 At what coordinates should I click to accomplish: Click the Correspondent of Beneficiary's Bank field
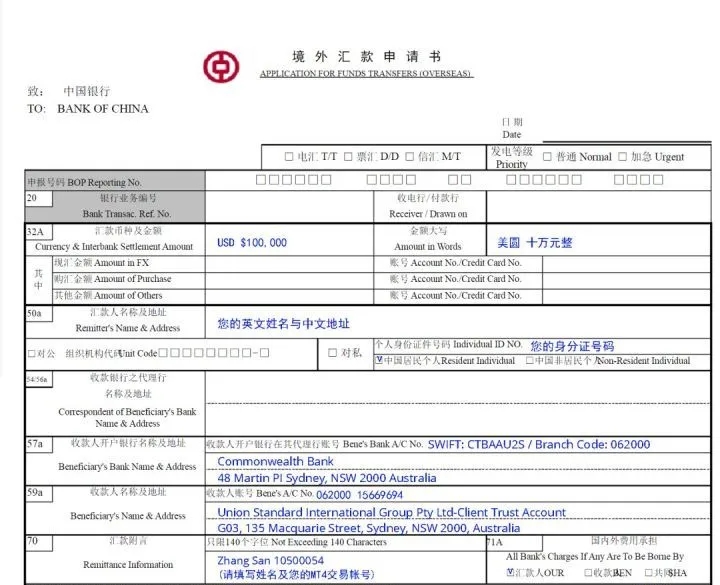pos(458,403)
